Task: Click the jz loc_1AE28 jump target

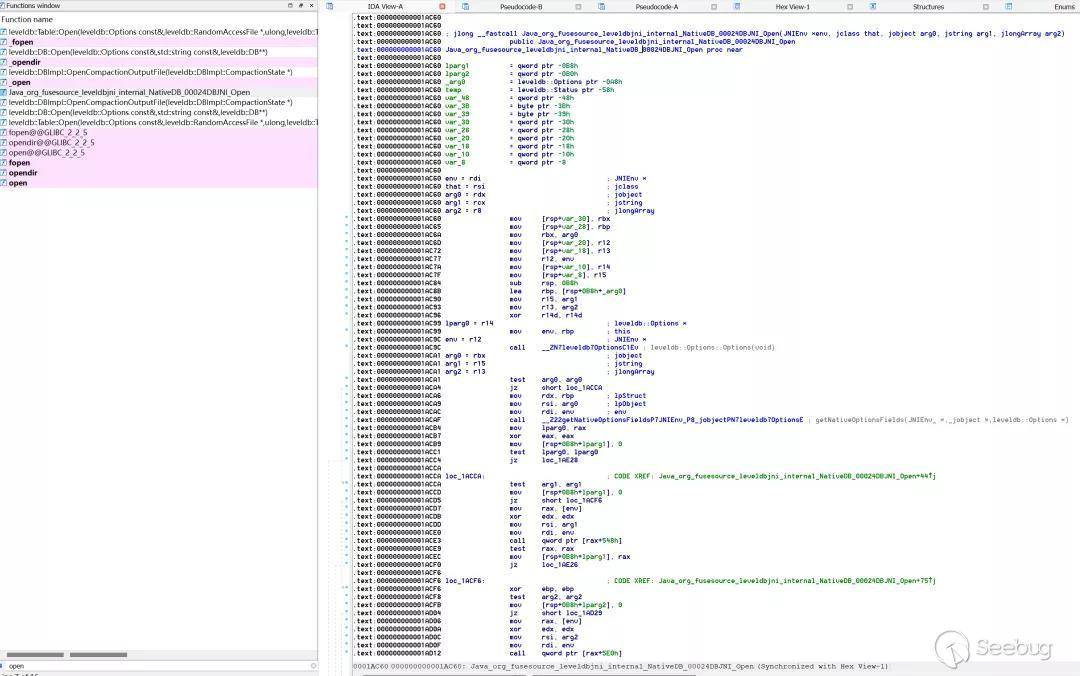Action: [x=559, y=460]
